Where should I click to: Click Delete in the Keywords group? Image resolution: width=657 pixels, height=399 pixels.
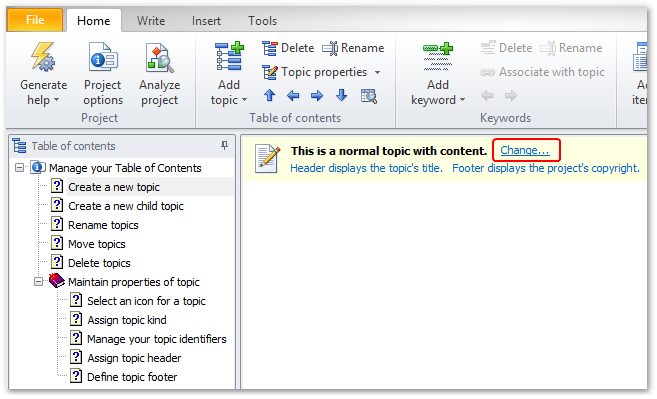506,48
